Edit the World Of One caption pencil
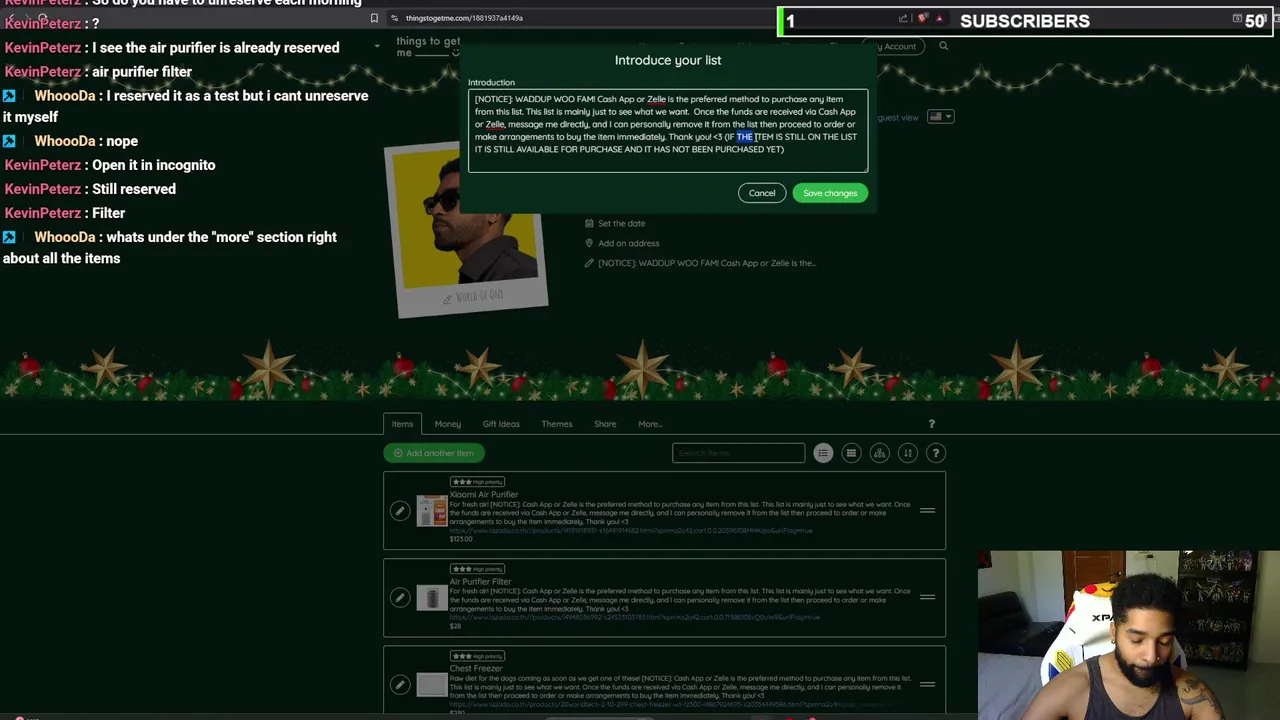1280x720 pixels. click(x=447, y=299)
